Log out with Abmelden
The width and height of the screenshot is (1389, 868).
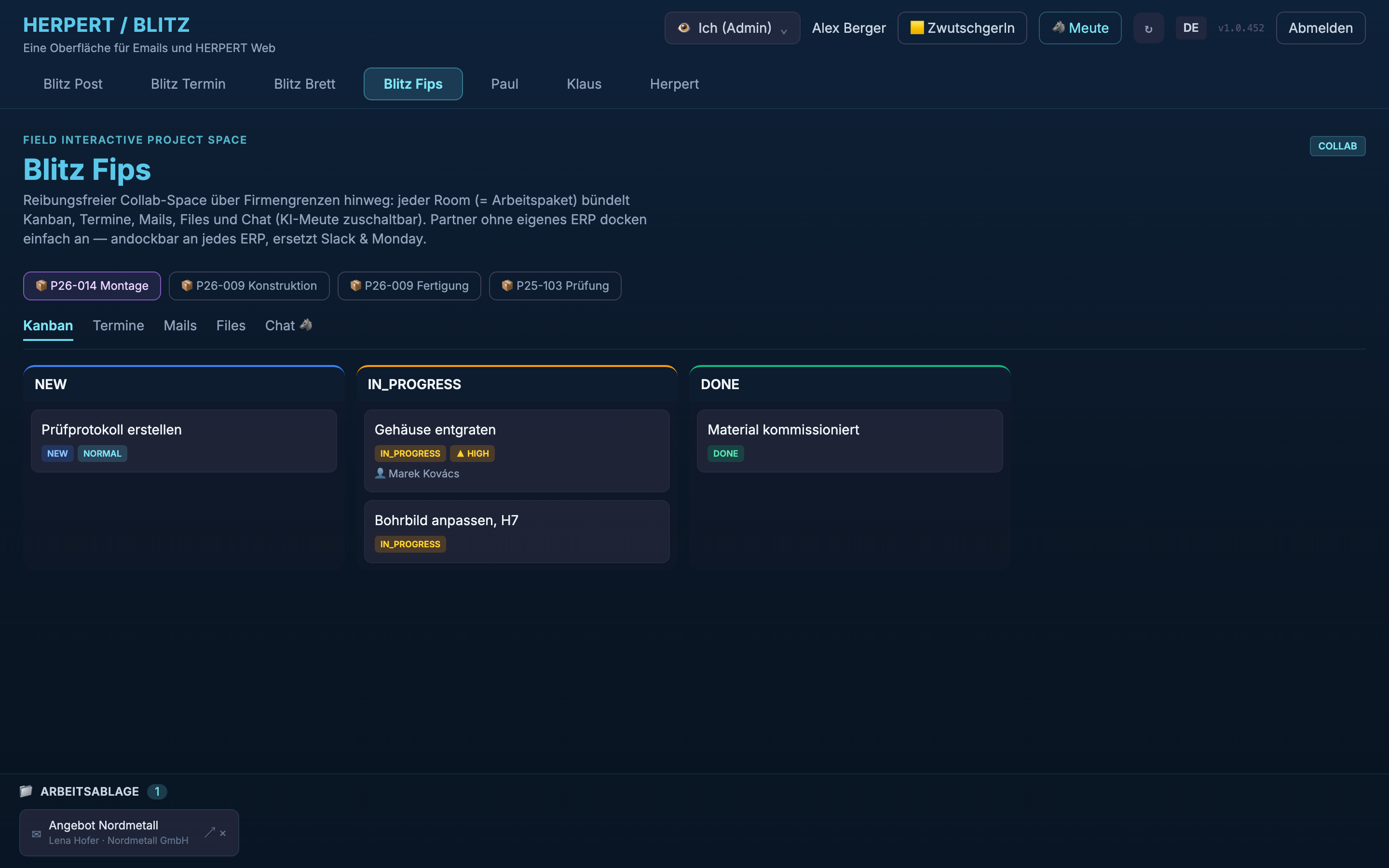tap(1320, 28)
